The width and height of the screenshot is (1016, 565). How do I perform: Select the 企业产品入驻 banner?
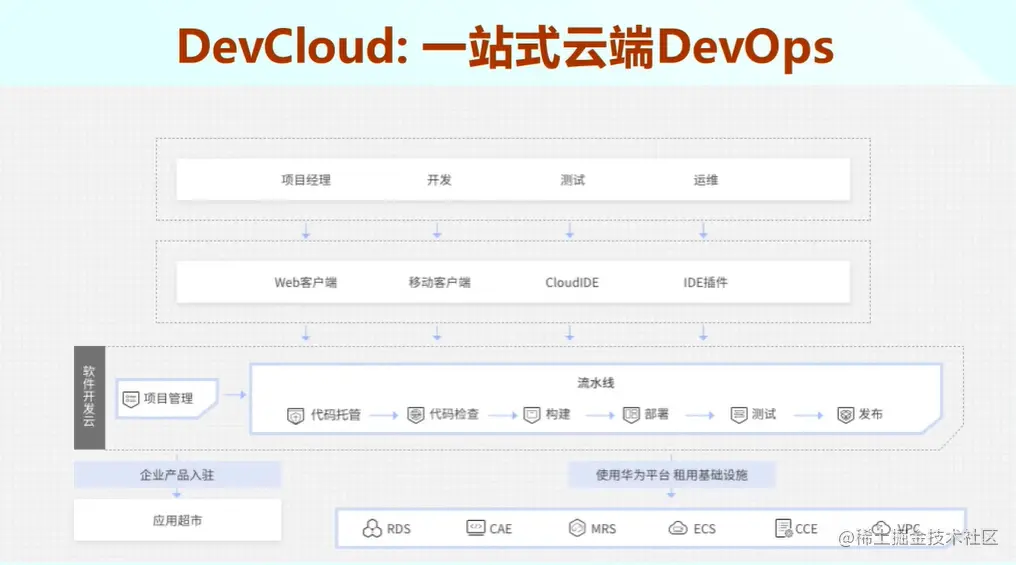177,475
